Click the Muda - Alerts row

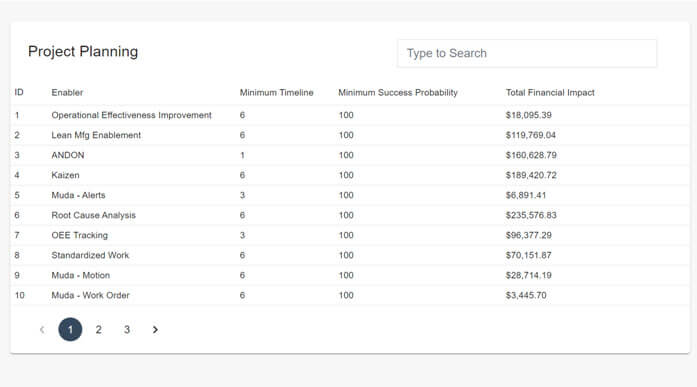click(x=350, y=195)
